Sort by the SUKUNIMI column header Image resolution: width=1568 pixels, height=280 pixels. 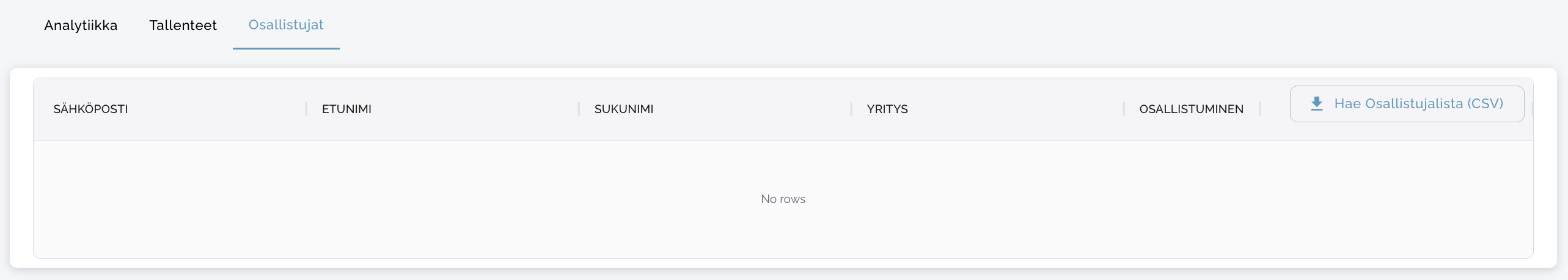click(624, 109)
